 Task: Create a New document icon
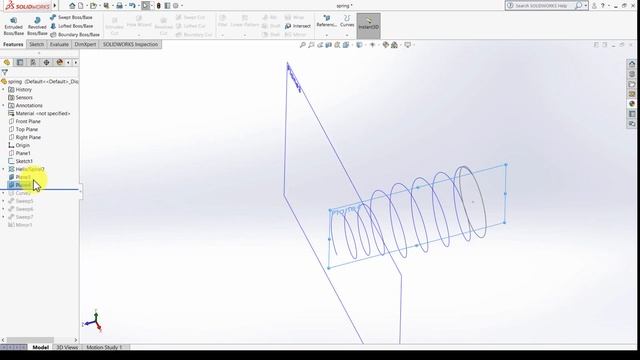point(81,6)
